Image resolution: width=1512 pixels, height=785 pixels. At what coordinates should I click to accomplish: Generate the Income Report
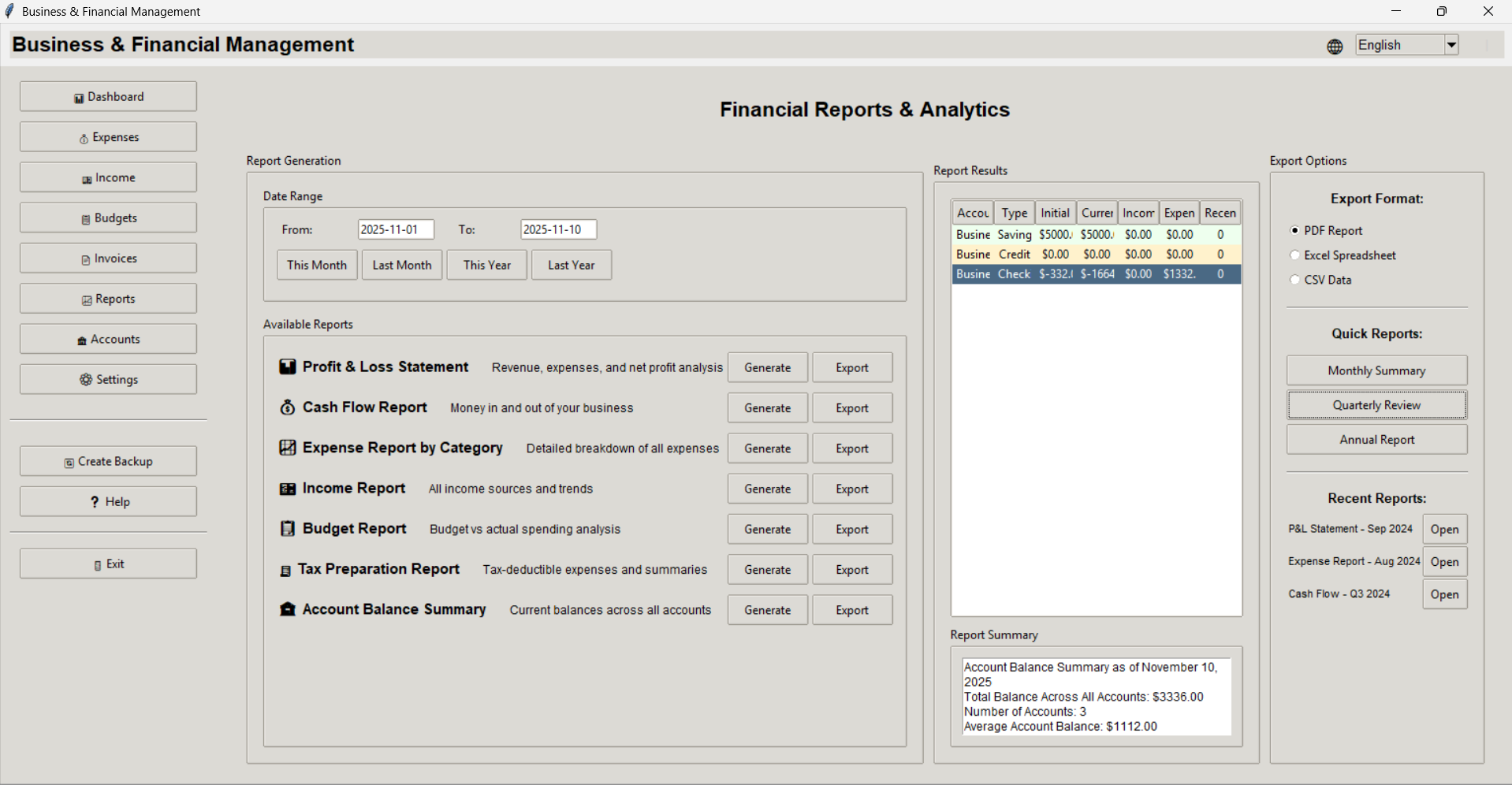click(x=766, y=489)
